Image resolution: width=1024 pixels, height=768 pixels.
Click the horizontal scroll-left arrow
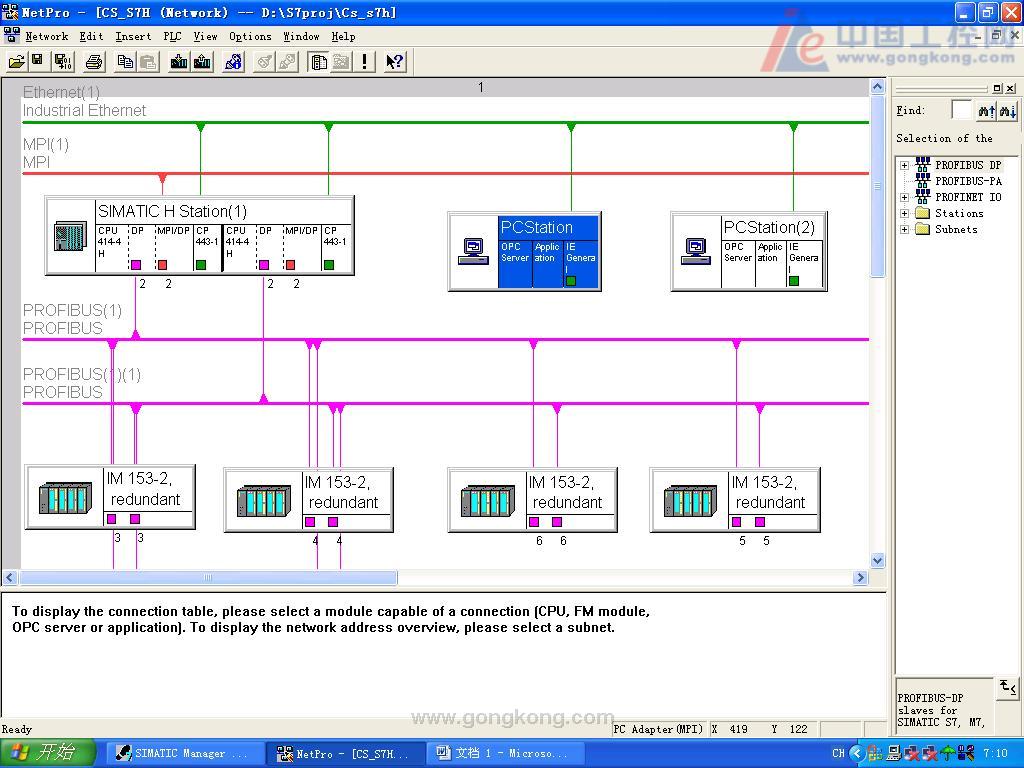pyautogui.click(x=10, y=577)
